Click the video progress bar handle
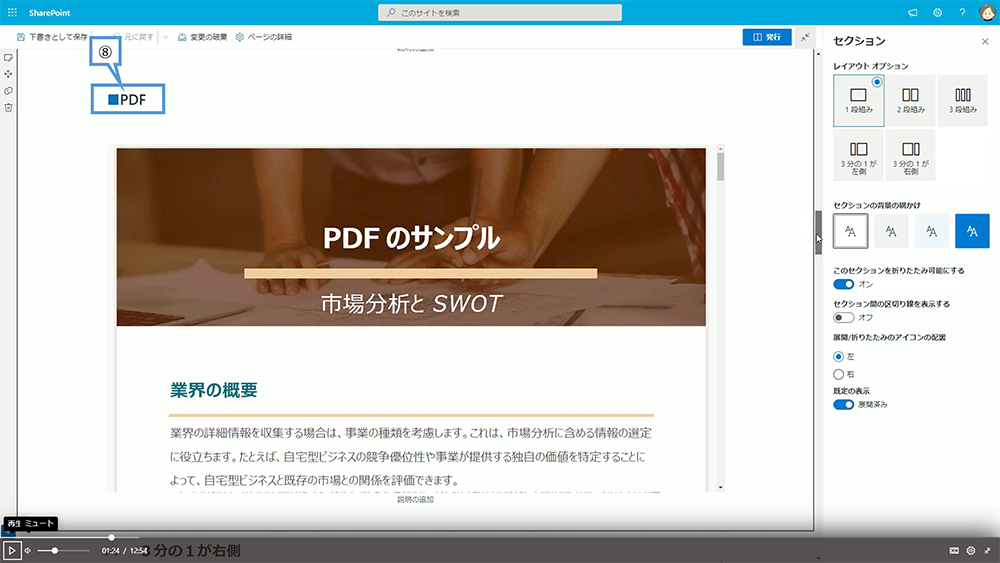This screenshot has height=563, width=1000. (112, 537)
